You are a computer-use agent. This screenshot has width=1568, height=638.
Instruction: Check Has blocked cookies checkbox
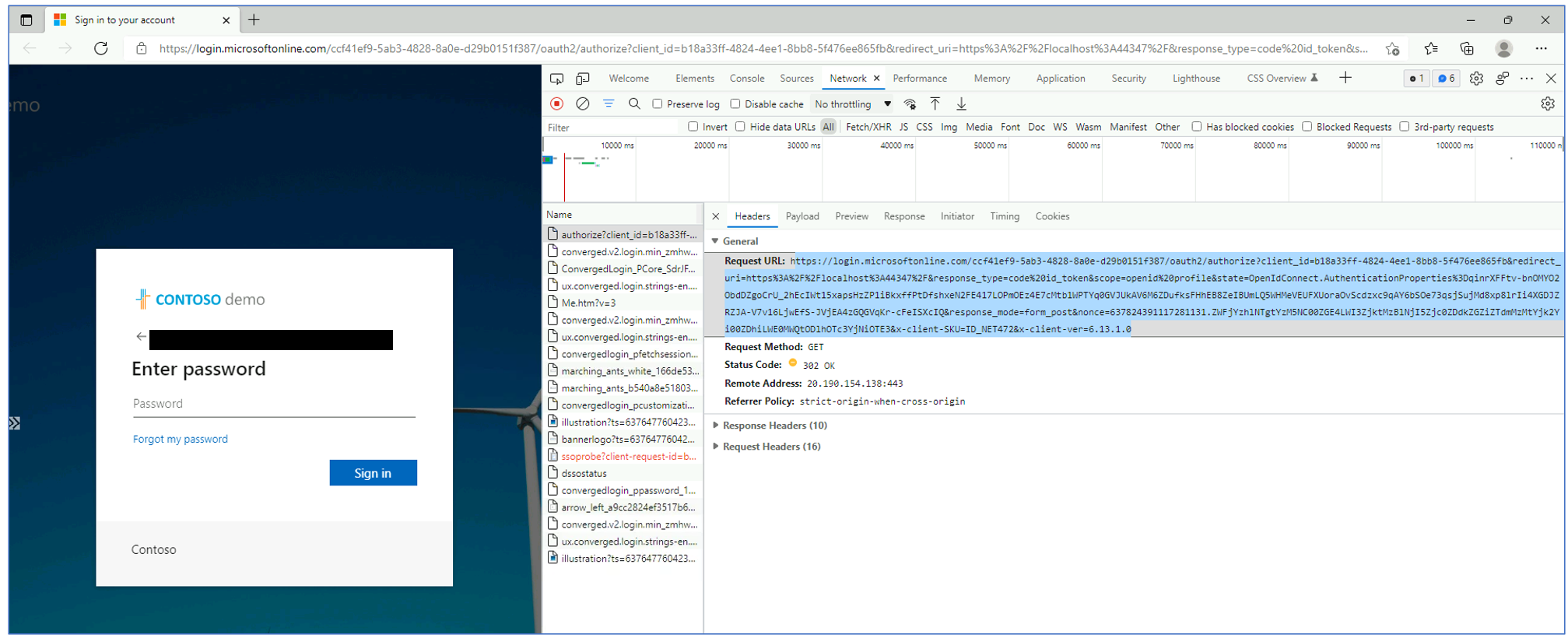tap(1197, 127)
